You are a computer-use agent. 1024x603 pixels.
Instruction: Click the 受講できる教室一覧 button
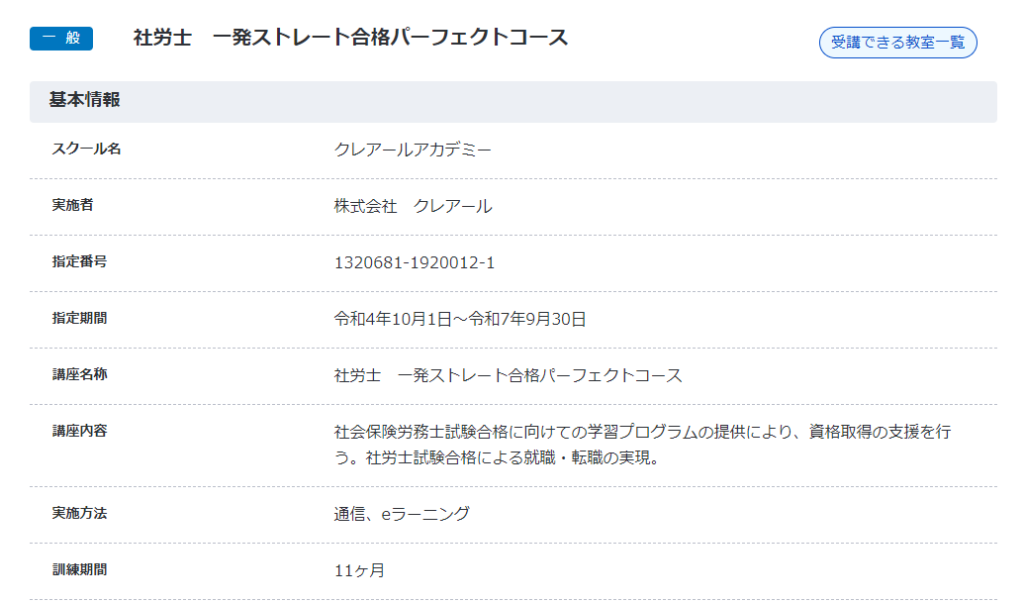click(897, 43)
